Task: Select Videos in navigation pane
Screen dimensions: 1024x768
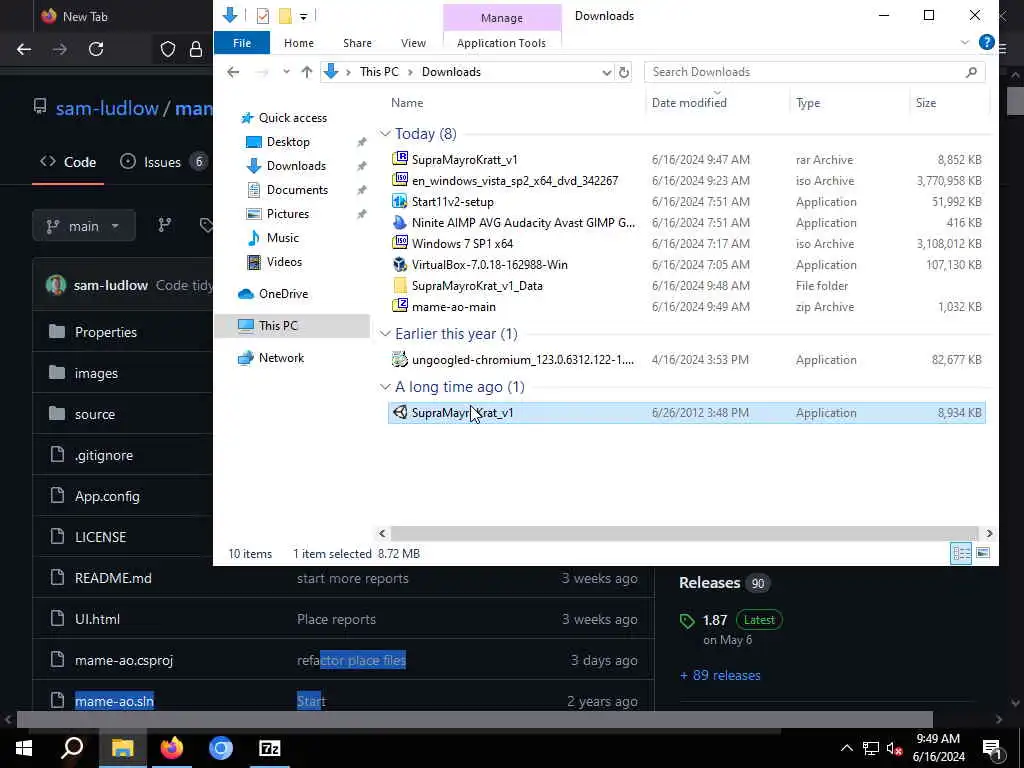Action: tap(284, 262)
